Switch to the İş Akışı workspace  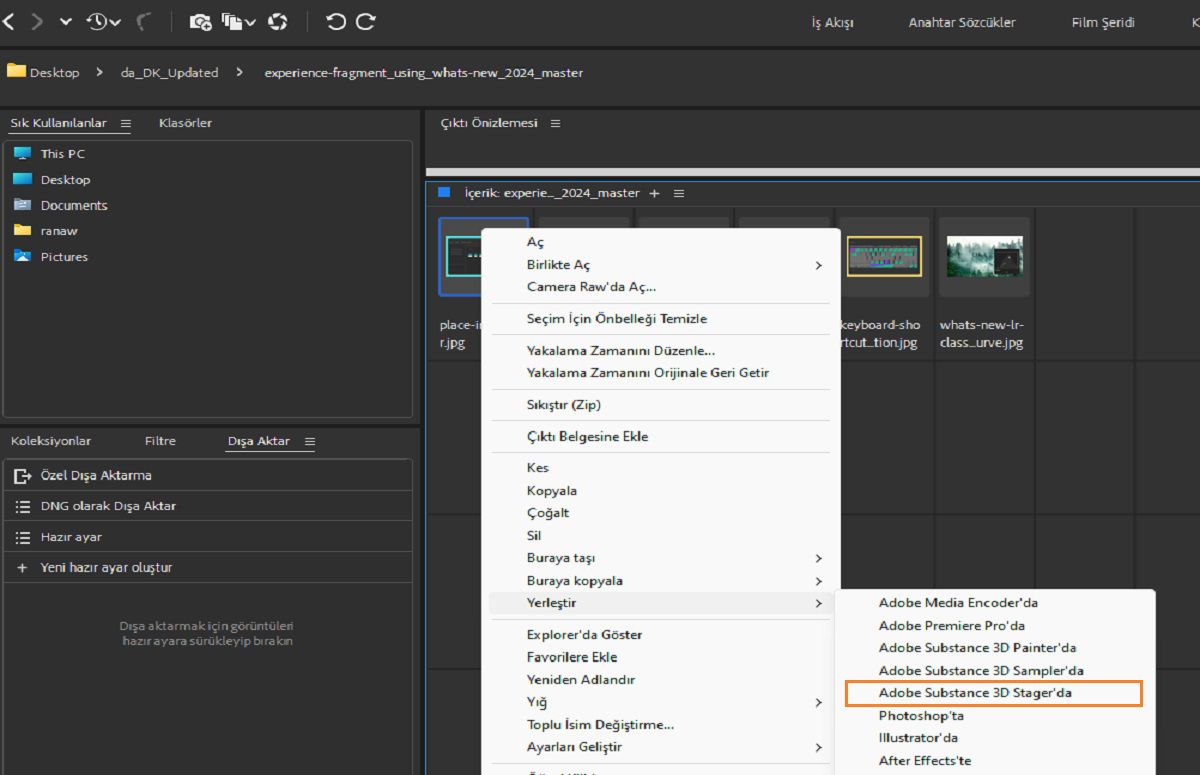tap(832, 23)
